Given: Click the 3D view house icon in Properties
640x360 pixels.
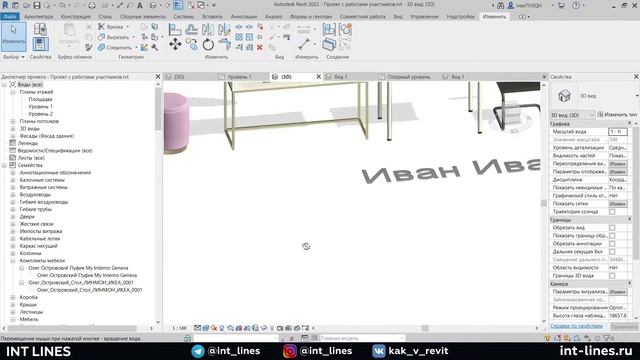Looking at the screenshot, I should 564,96.
